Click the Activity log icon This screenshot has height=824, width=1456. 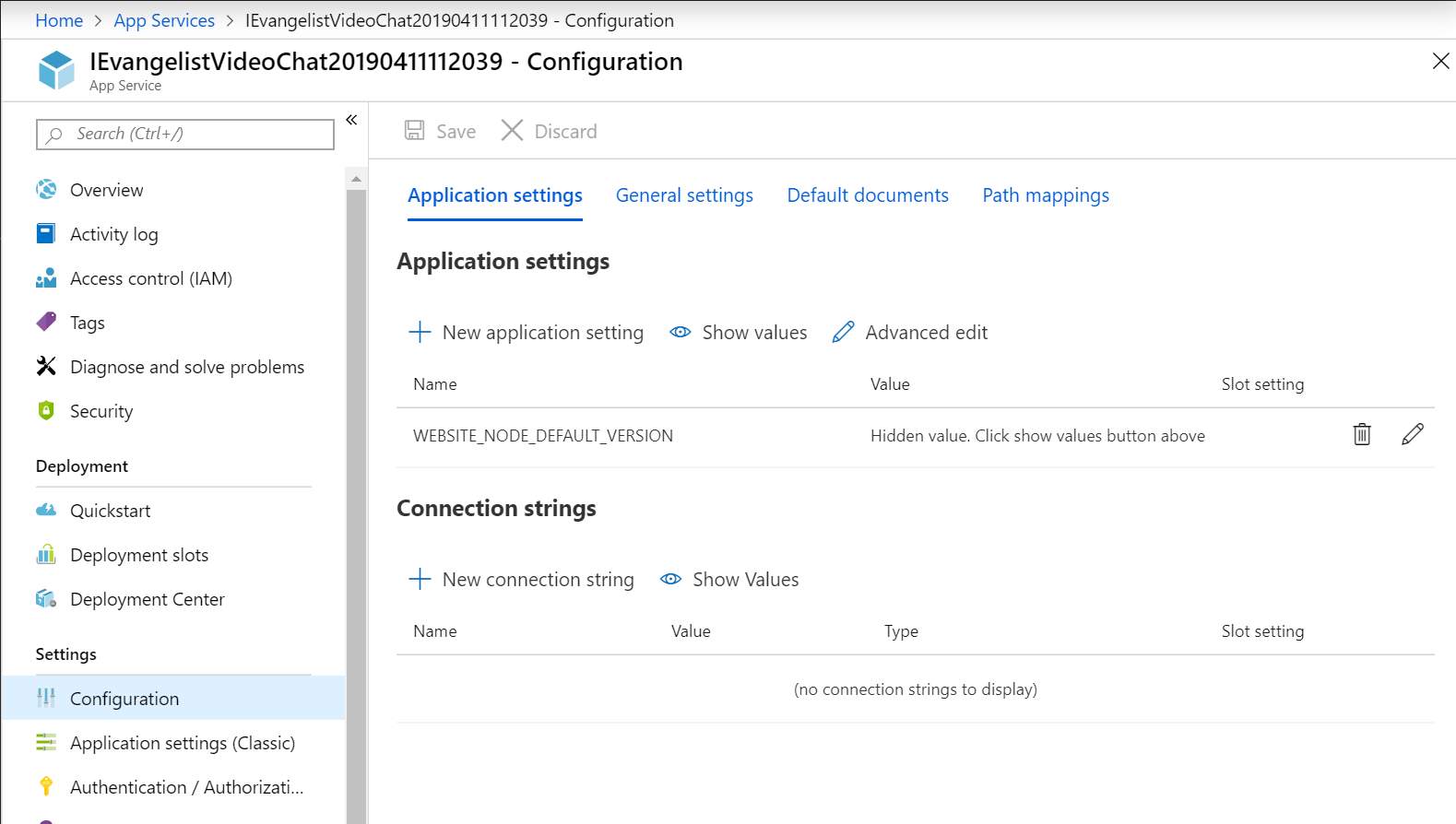coord(46,233)
